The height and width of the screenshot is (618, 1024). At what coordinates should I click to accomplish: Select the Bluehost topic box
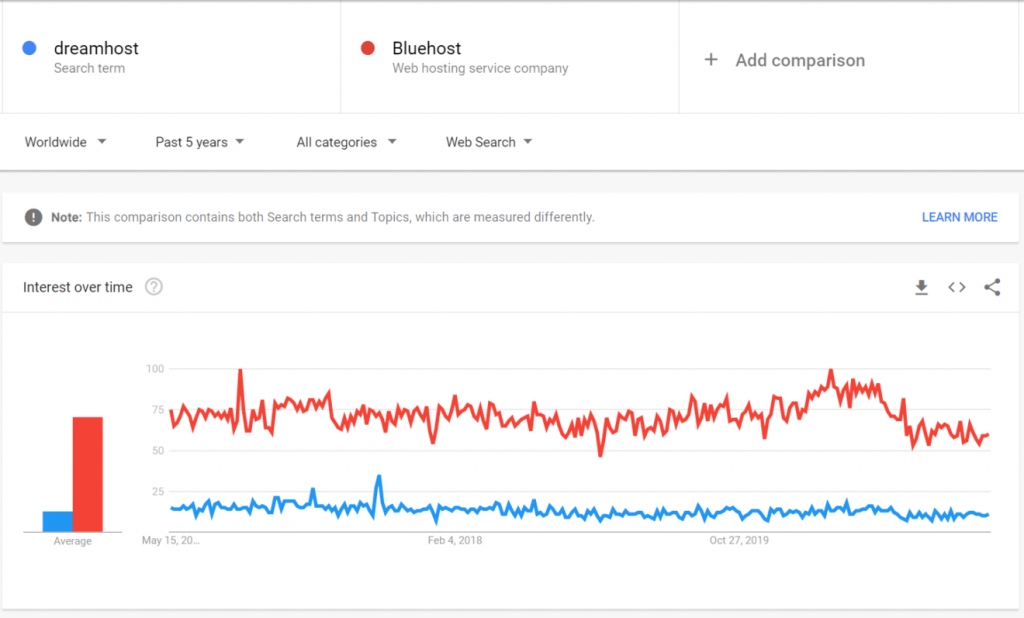tap(509, 57)
